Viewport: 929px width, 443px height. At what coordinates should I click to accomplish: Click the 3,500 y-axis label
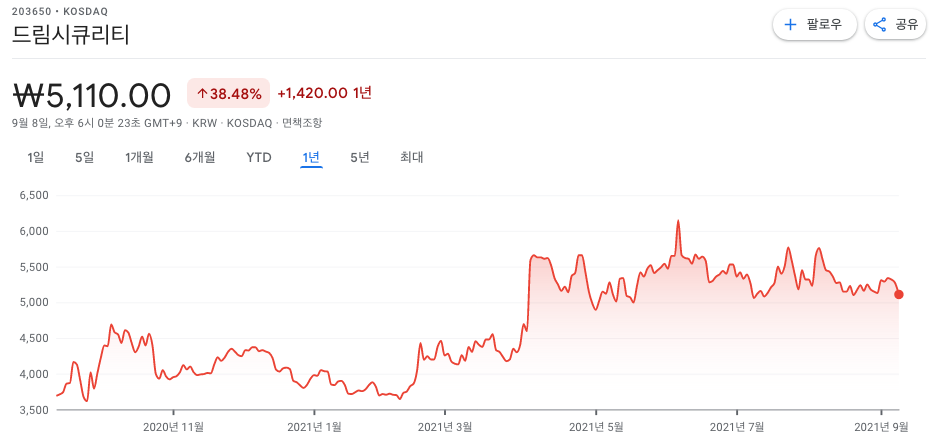click(34, 410)
